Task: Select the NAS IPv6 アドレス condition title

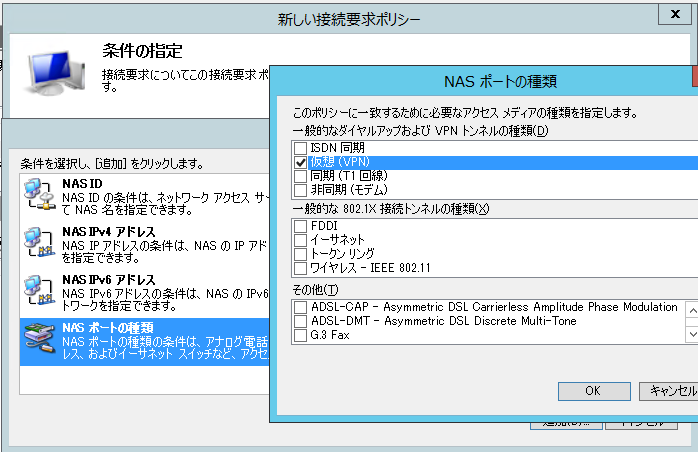Action: (109, 280)
